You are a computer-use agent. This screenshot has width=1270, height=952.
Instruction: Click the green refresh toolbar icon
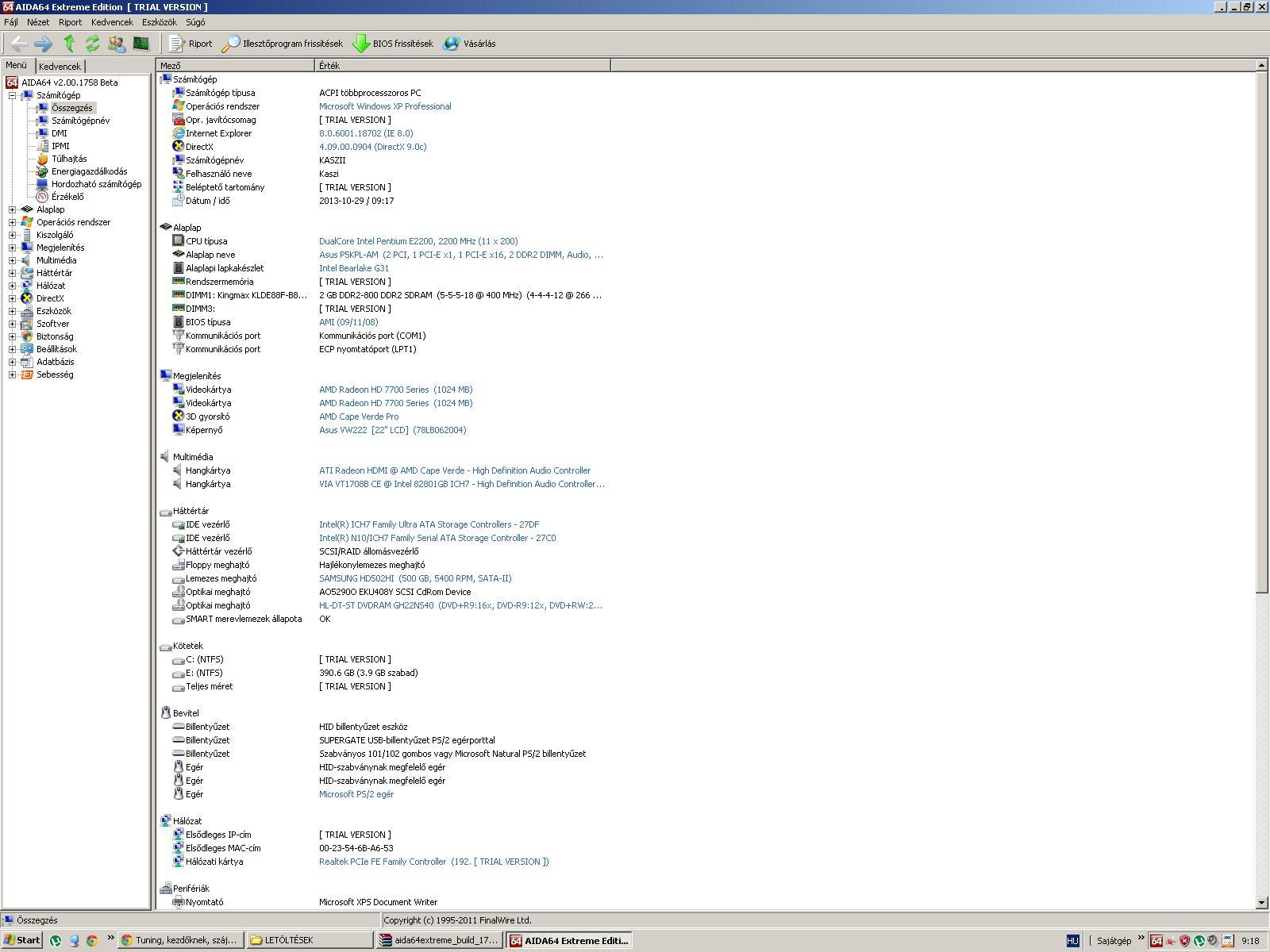[x=93, y=44]
